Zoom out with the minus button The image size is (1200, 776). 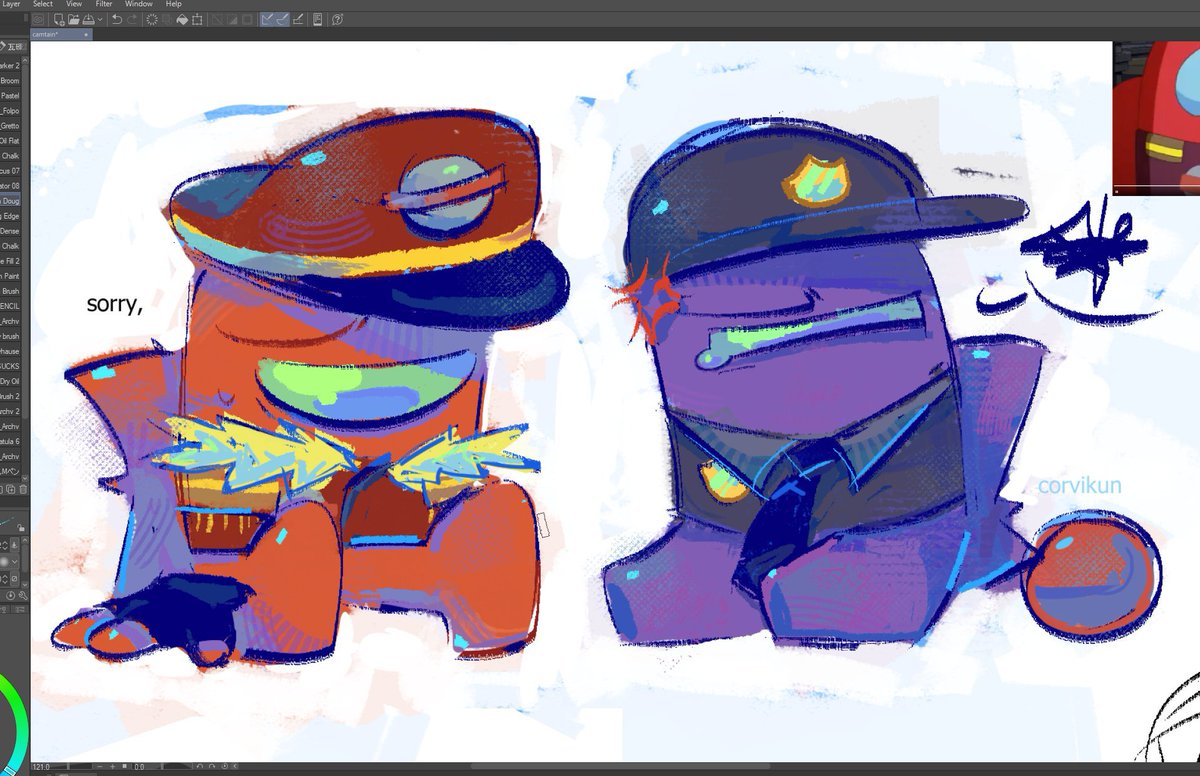pos(100,766)
